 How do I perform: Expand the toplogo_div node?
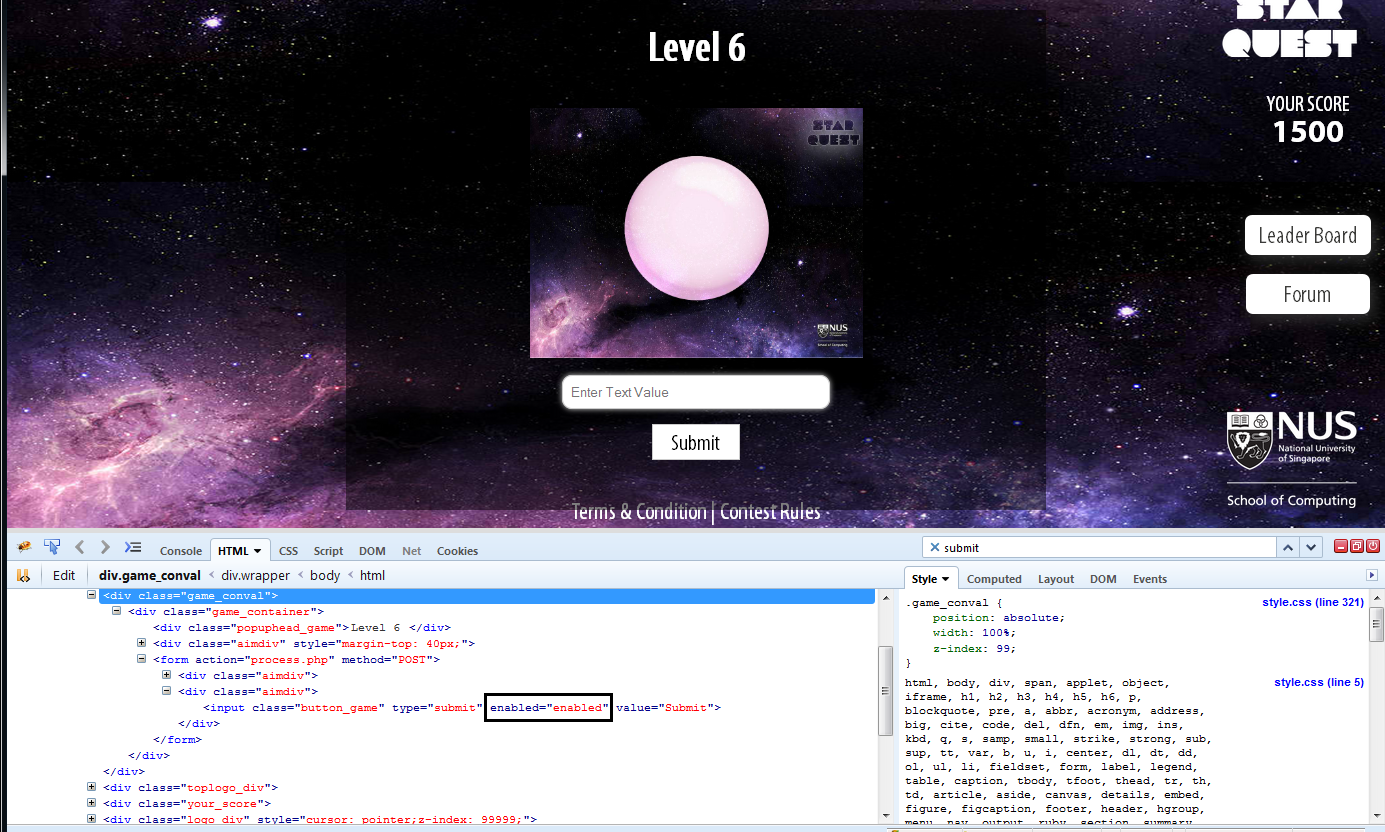[x=92, y=787]
